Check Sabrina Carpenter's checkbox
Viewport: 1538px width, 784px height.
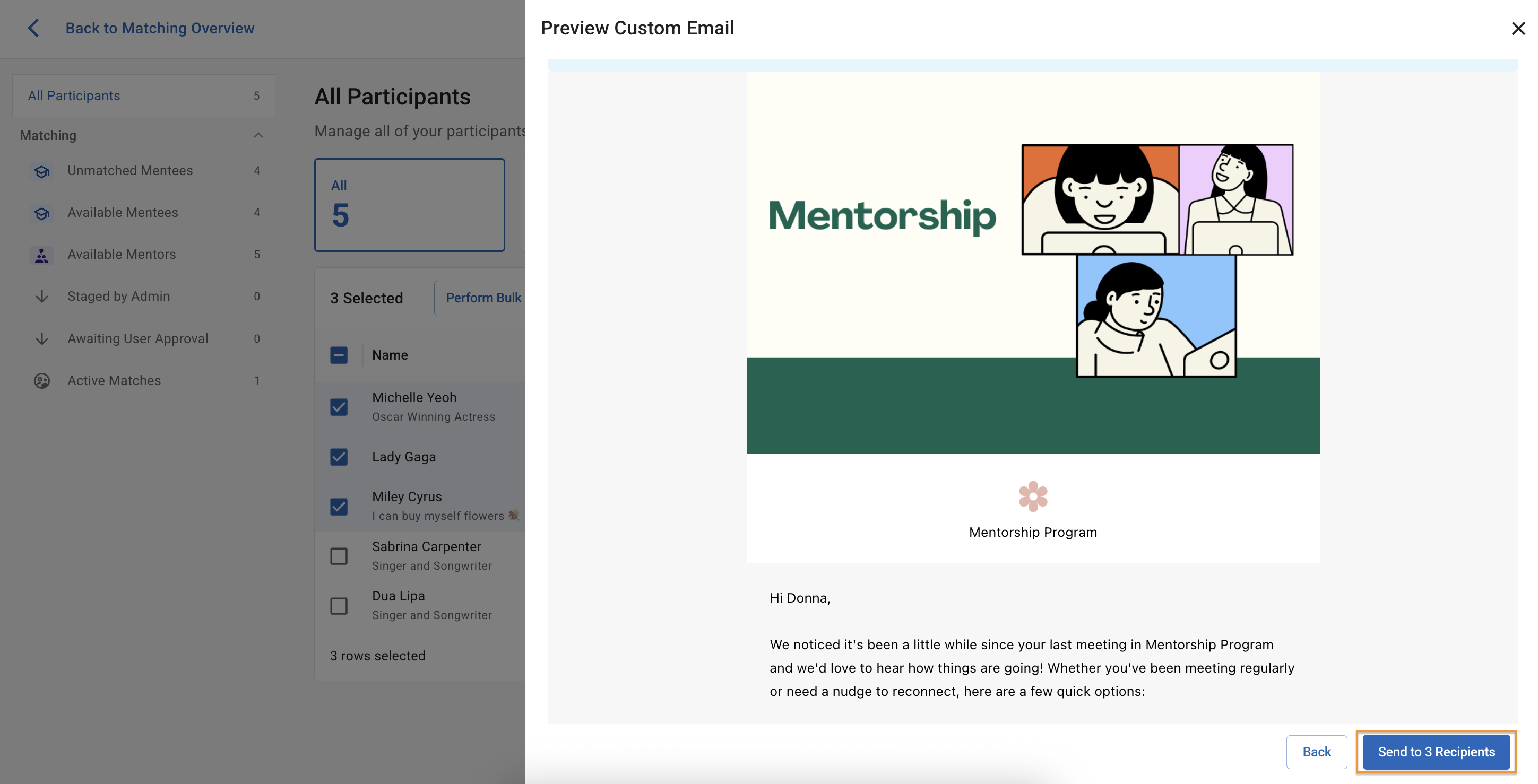pyautogui.click(x=339, y=556)
